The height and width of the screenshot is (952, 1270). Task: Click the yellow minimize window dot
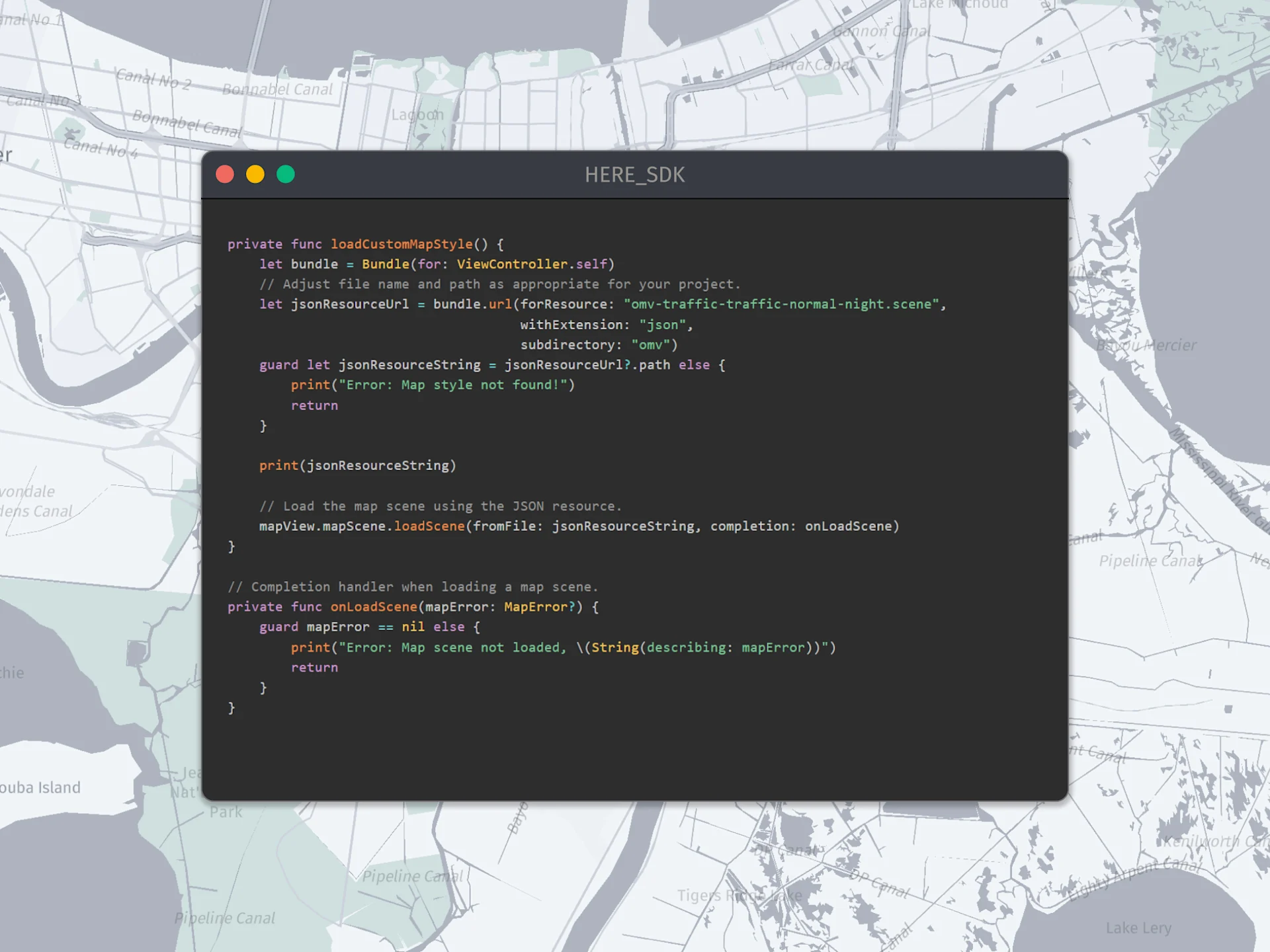[x=255, y=175]
